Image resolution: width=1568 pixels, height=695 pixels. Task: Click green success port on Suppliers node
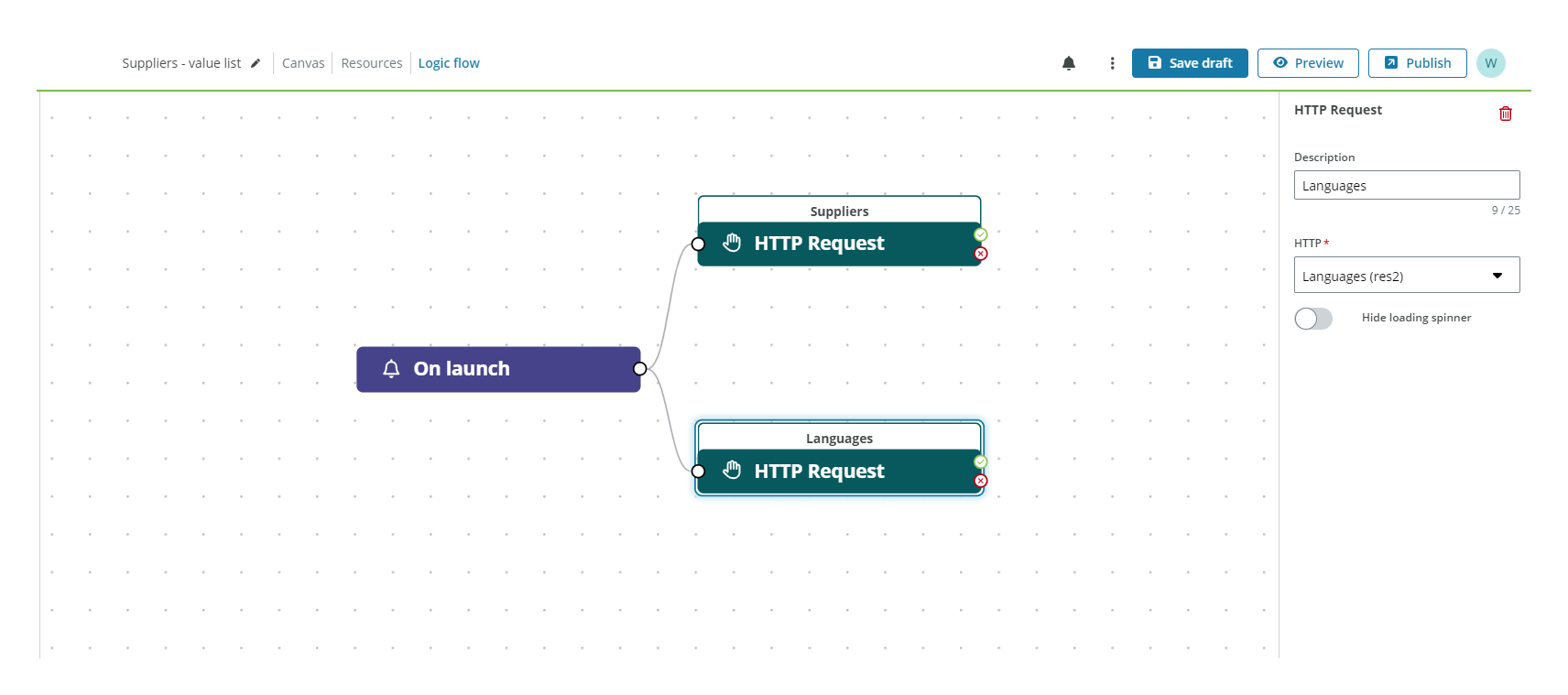click(981, 234)
